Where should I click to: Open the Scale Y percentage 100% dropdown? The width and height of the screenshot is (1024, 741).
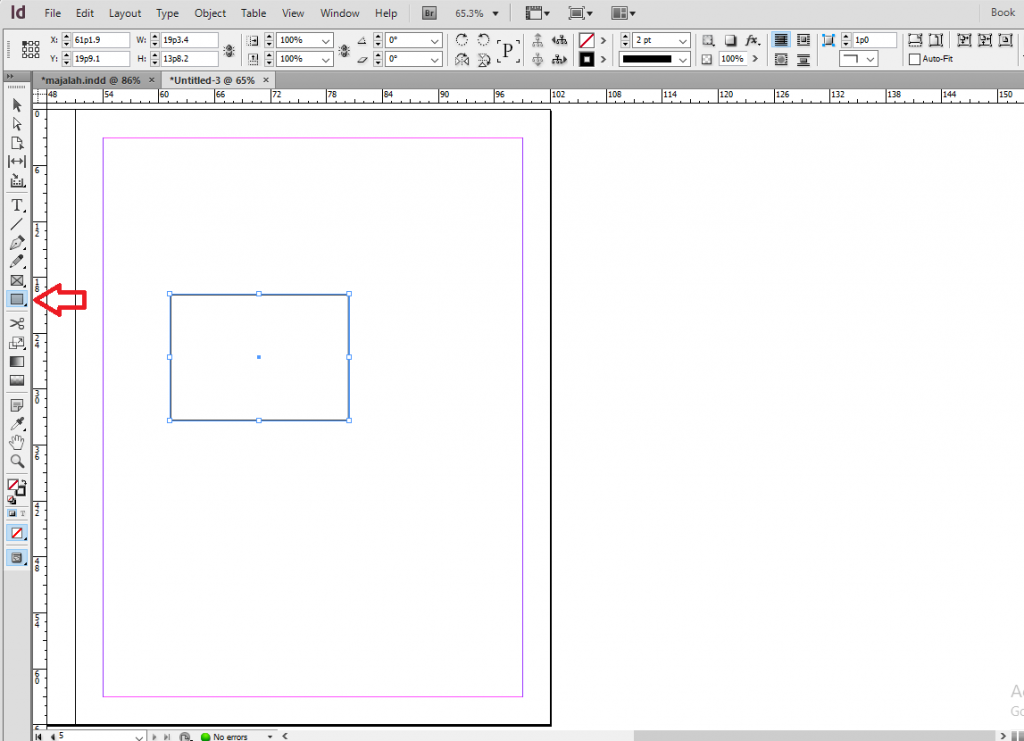(325, 59)
